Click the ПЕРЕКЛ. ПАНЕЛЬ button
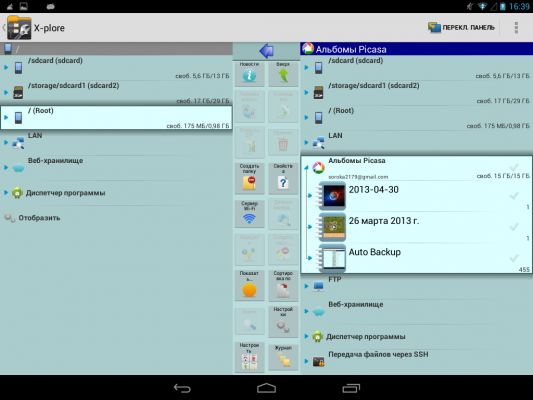 tap(462, 28)
